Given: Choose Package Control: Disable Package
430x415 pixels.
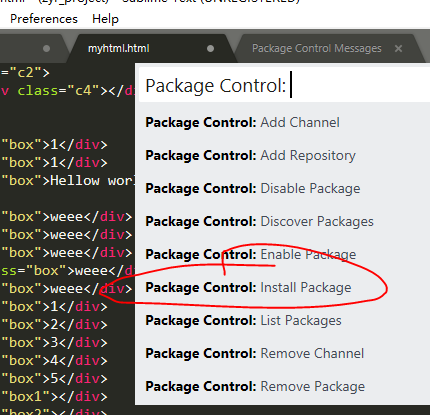Looking at the screenshot, I should click(283, 188).
